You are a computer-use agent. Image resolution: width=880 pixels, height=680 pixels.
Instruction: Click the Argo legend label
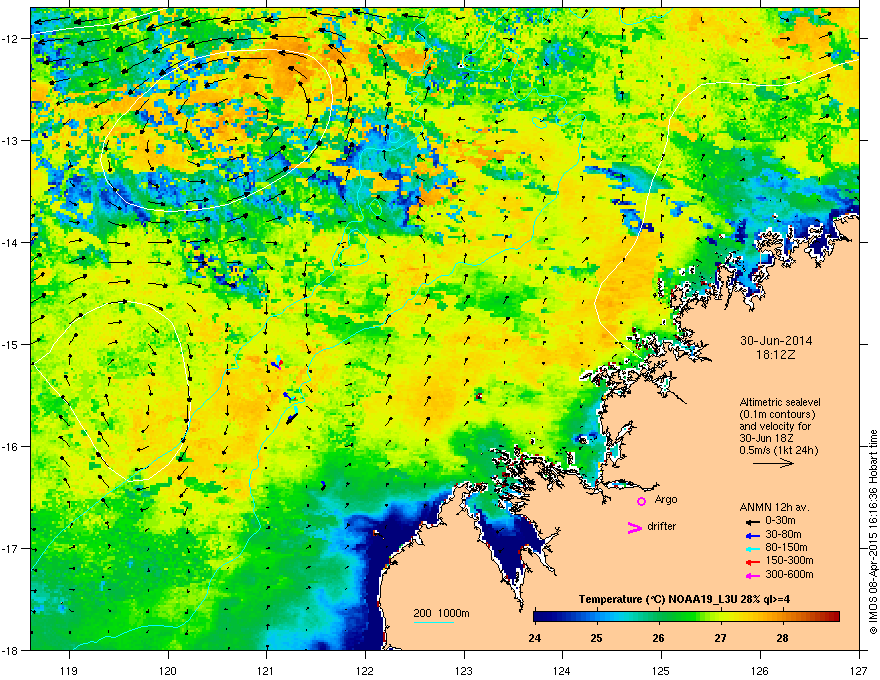666,499
